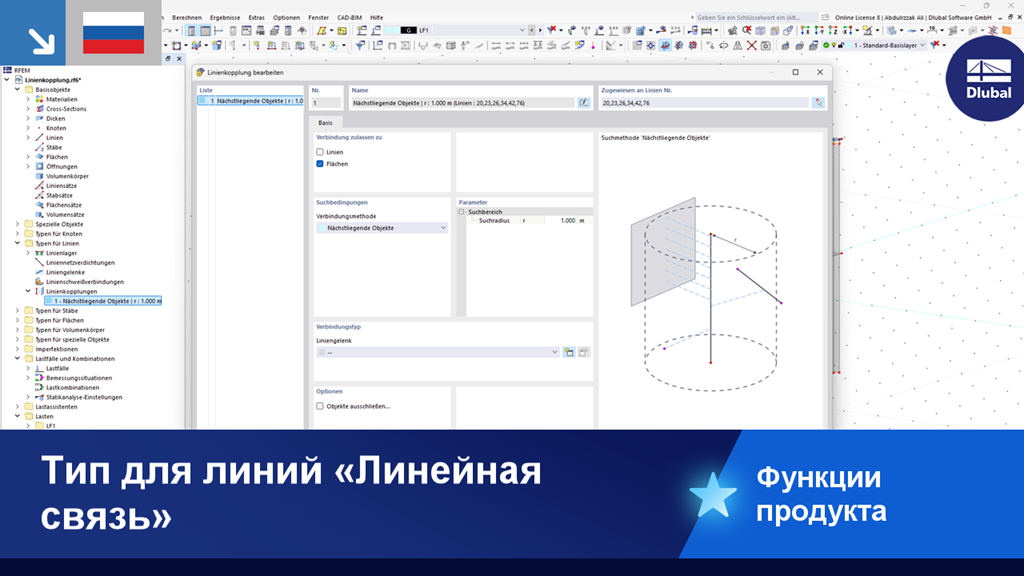Click the select lines picker icon beside assigned lines
Viewport: 1024px width, 576px height.
(818, 103)
